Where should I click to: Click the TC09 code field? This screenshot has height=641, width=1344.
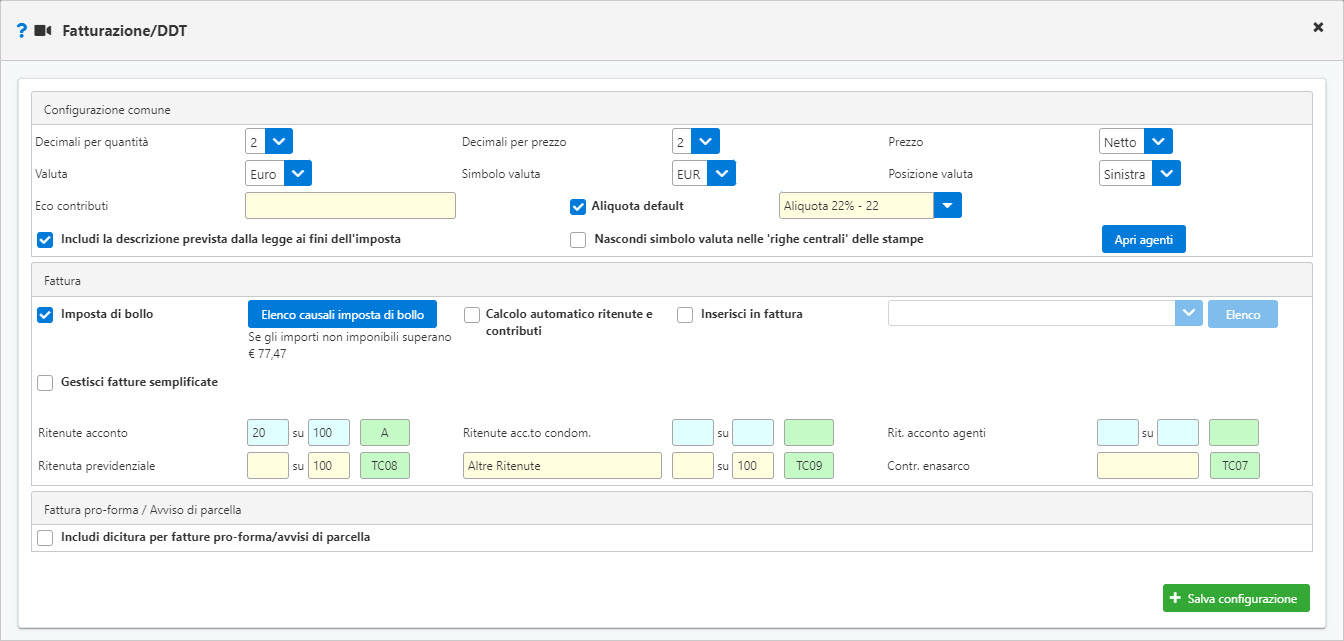[809, 465]
